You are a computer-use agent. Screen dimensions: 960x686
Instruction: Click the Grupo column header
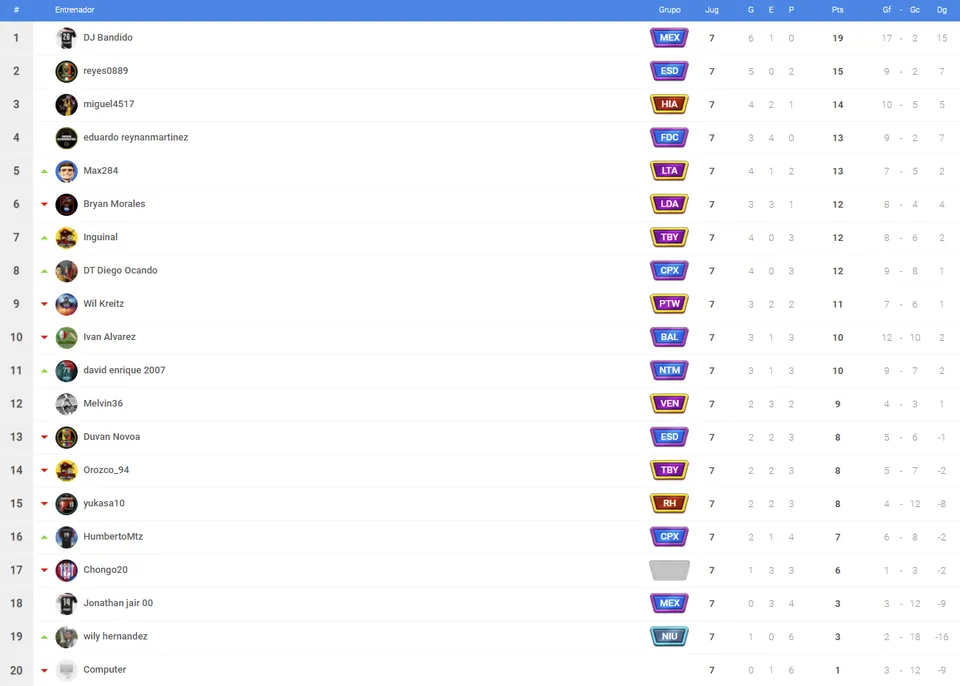669,10
